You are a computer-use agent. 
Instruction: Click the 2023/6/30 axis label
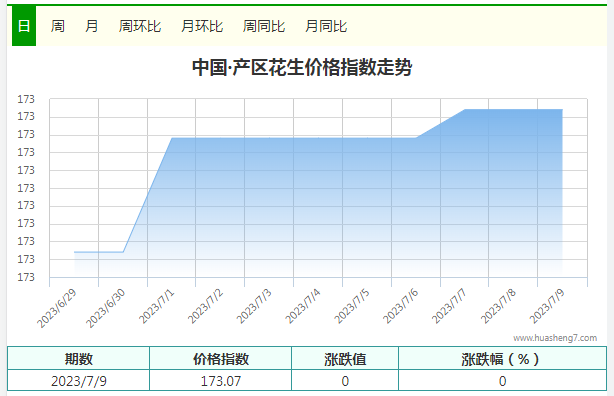[106, 308]
